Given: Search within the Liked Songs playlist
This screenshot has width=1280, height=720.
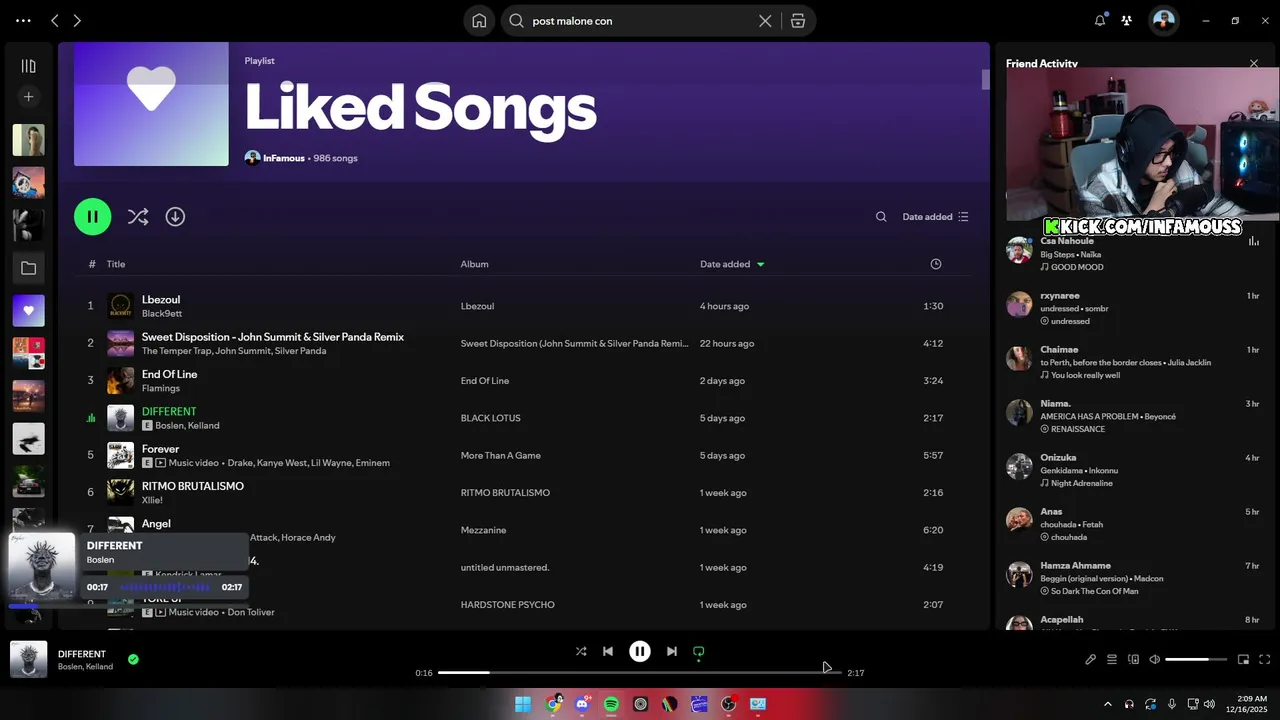Looking at the screenshot, I should [x=881, y=216].
